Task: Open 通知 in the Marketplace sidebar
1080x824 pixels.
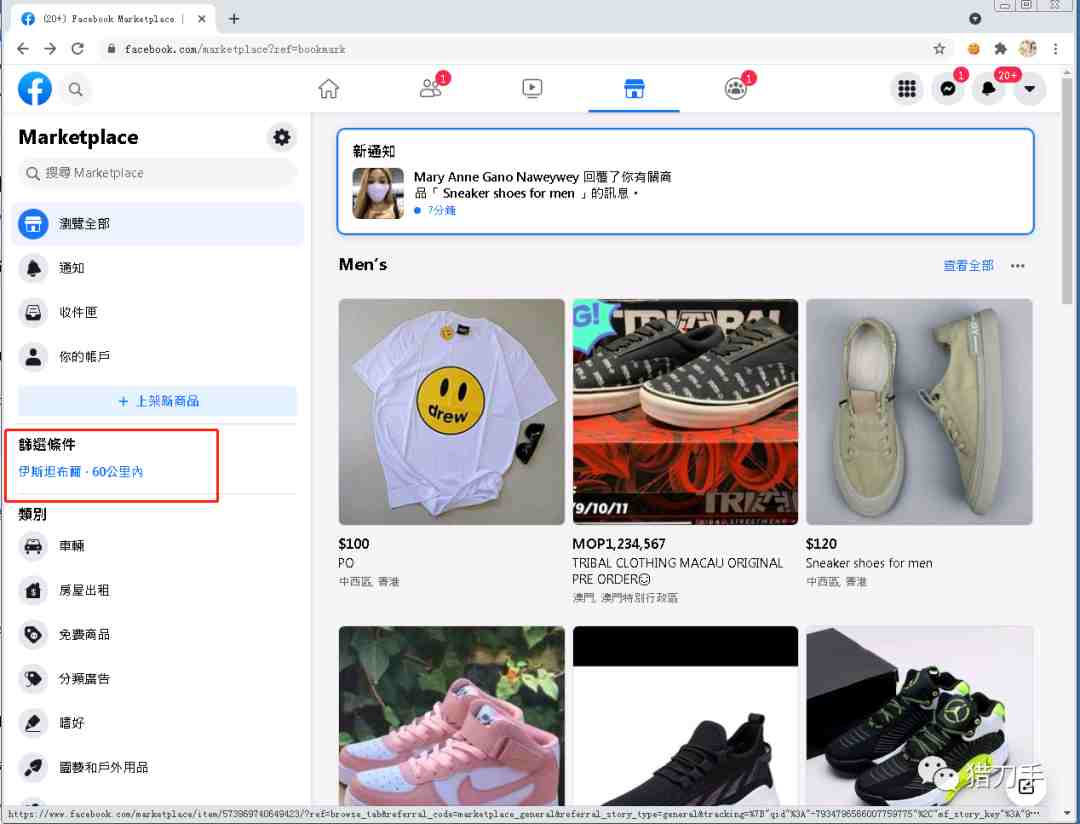Action: click(x=158, y=268)
